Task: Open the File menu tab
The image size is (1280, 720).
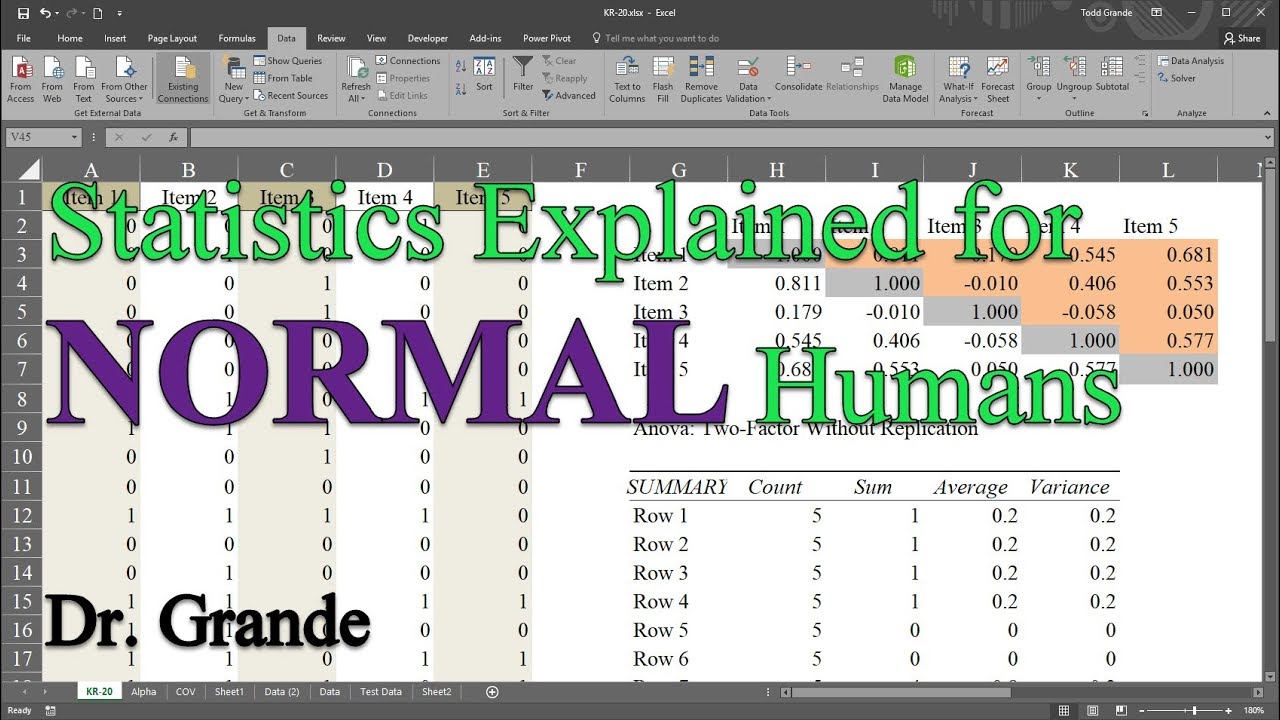Action: 24,38
